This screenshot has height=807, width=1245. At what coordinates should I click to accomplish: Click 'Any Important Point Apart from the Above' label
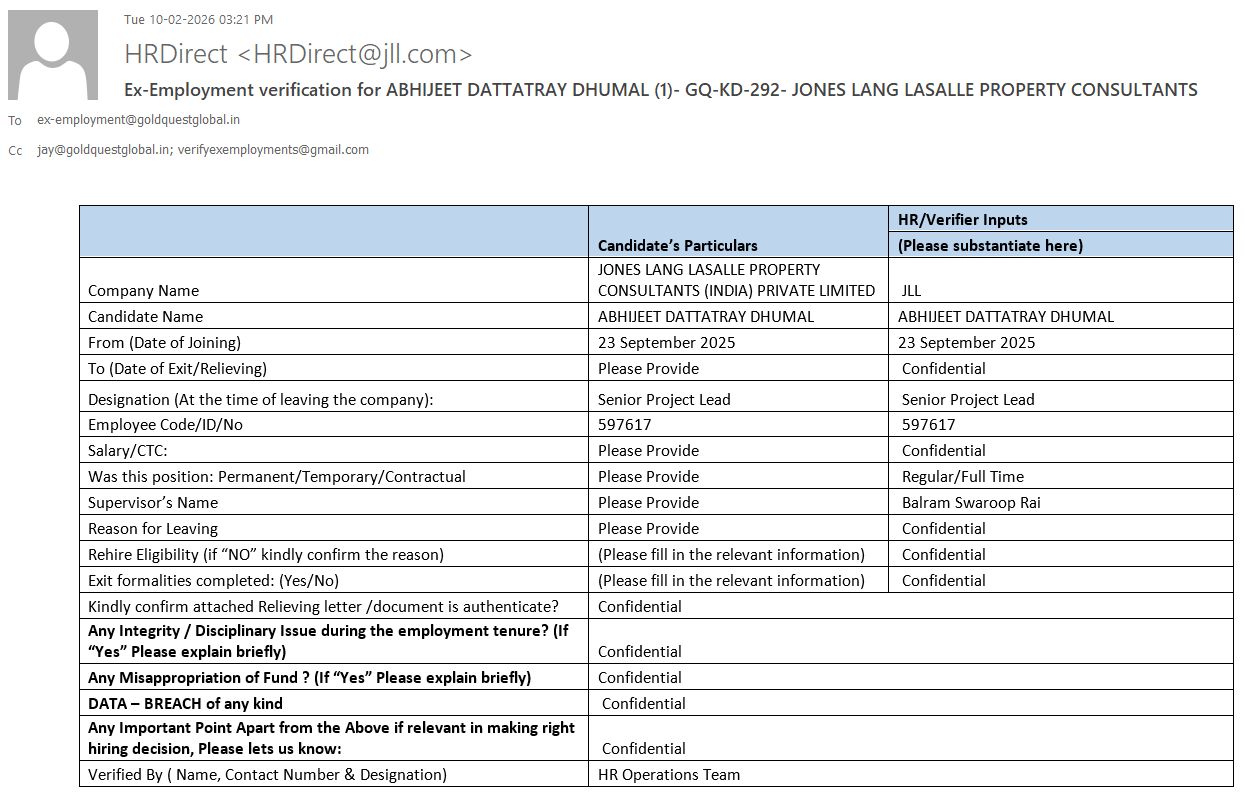pyautogui.click(x=331, y=738)
